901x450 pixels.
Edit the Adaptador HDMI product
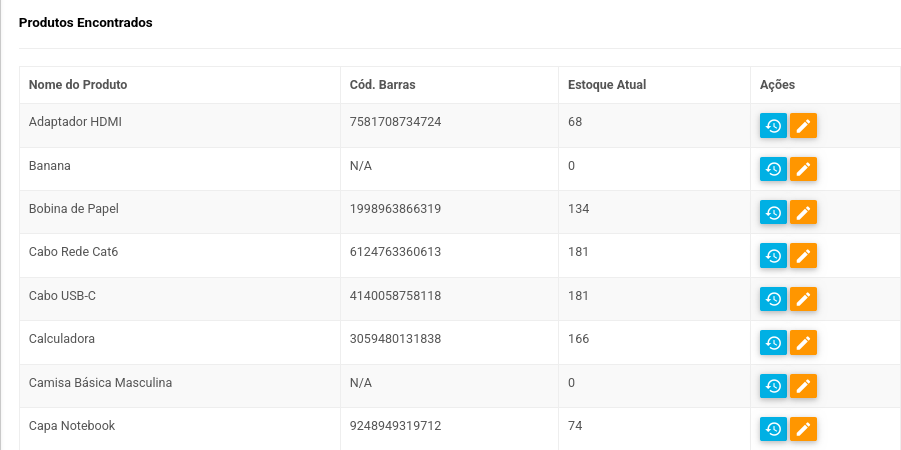(803, 126)
